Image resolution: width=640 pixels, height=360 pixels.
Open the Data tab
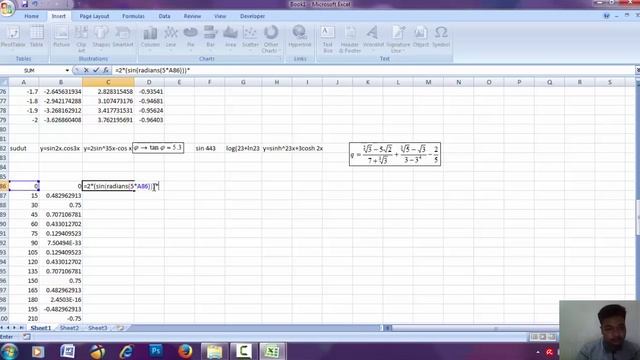pyautogui.click(x=164, y=16)
